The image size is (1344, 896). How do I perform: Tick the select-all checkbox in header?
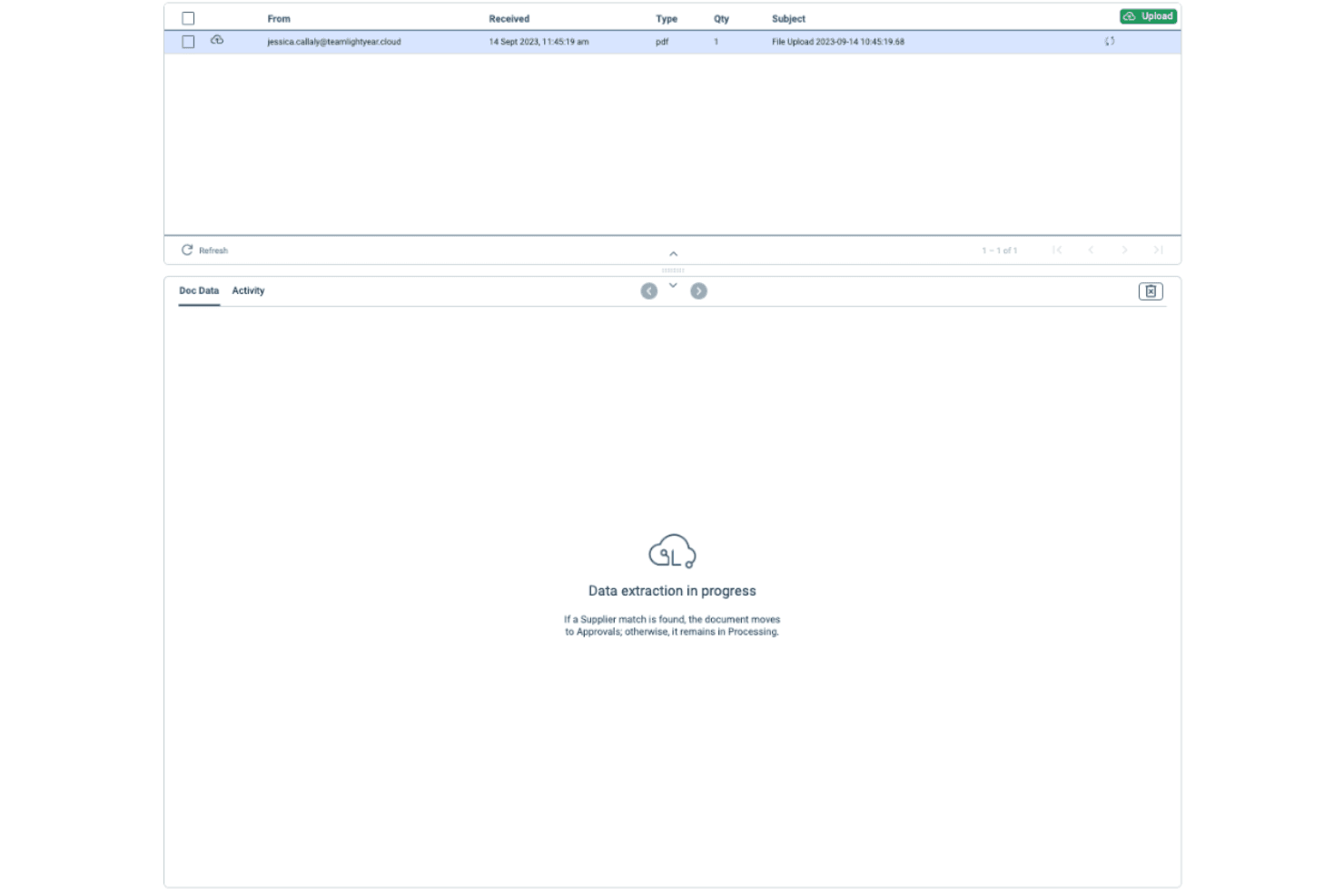(188, 18)
